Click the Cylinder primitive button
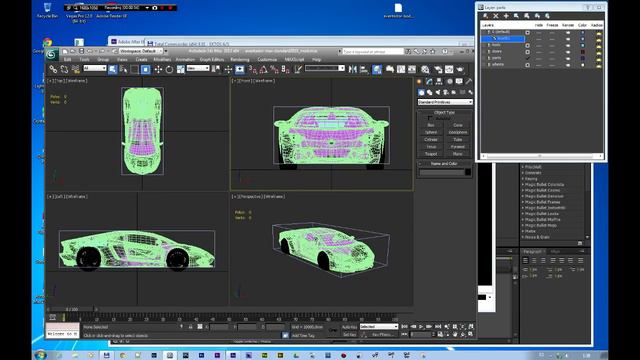The image size is (640, 360). click(x=431, y=140)
